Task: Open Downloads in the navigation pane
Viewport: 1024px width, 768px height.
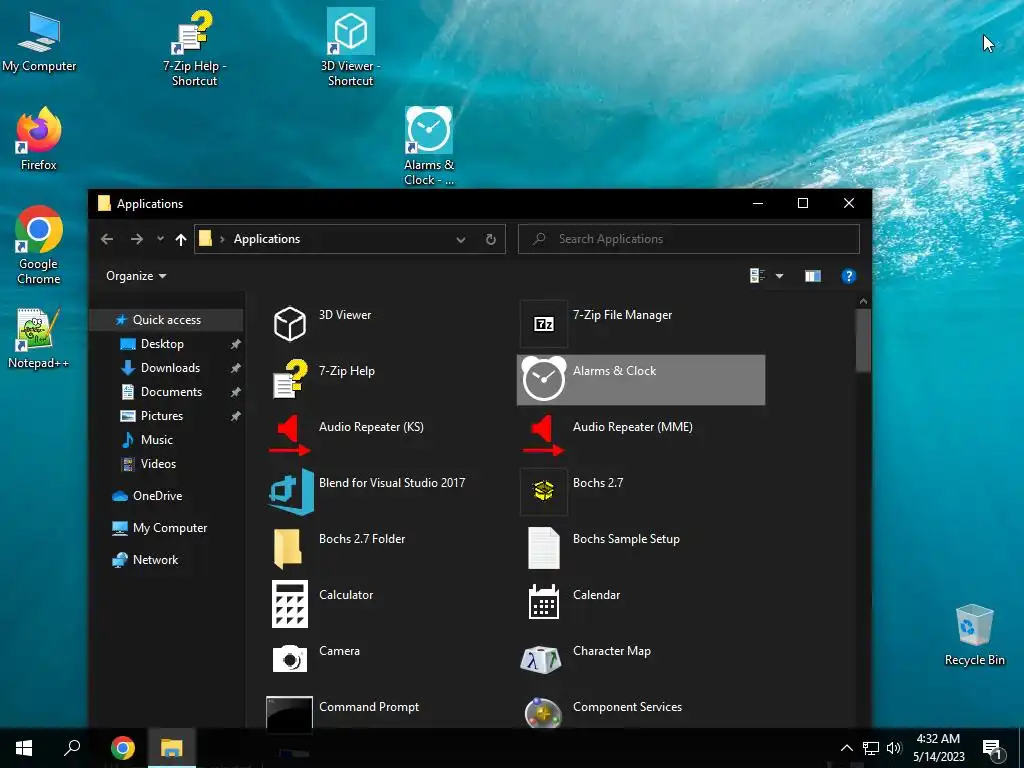Action: click(x=170, y=368)
